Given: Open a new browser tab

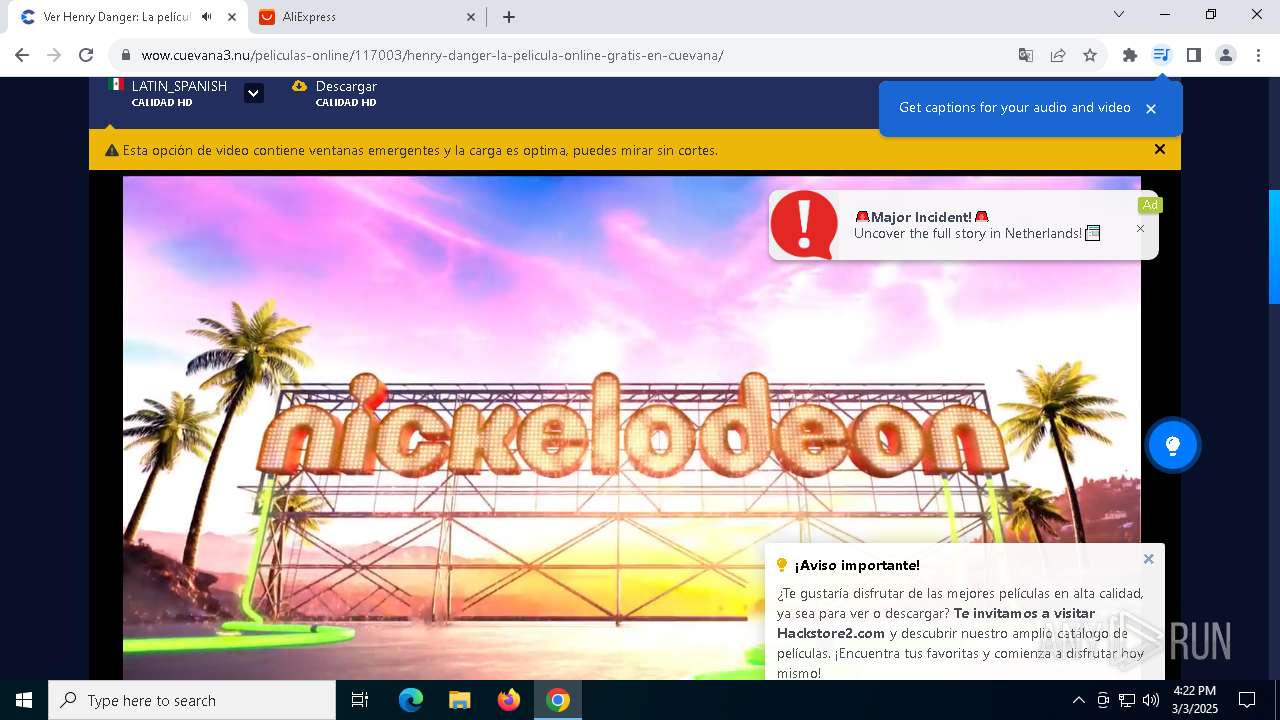Looking at the screenshot, I should (509, 17).
